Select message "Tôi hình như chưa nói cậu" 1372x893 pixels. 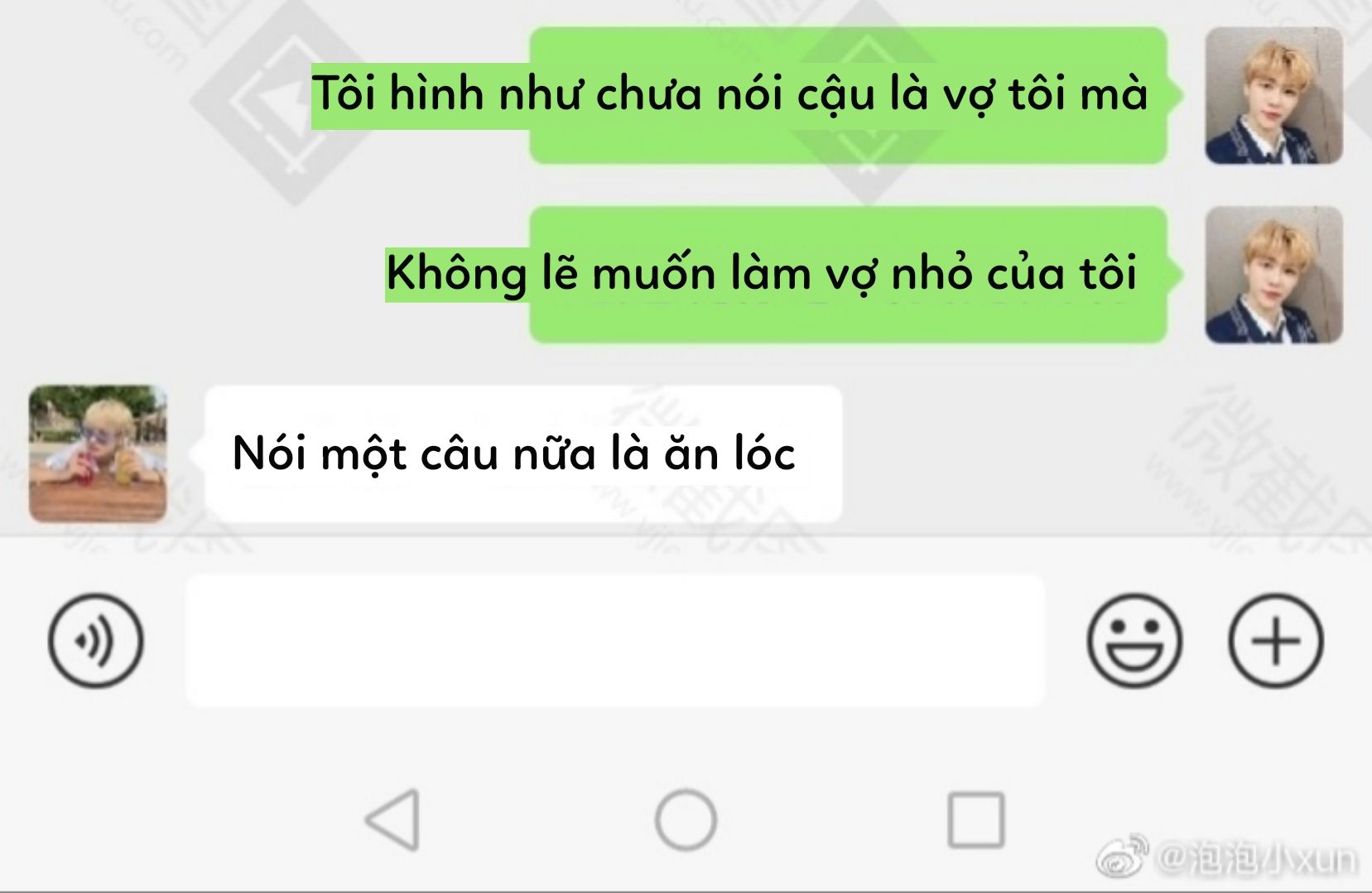pyautogui.click(x=730, y=94)
